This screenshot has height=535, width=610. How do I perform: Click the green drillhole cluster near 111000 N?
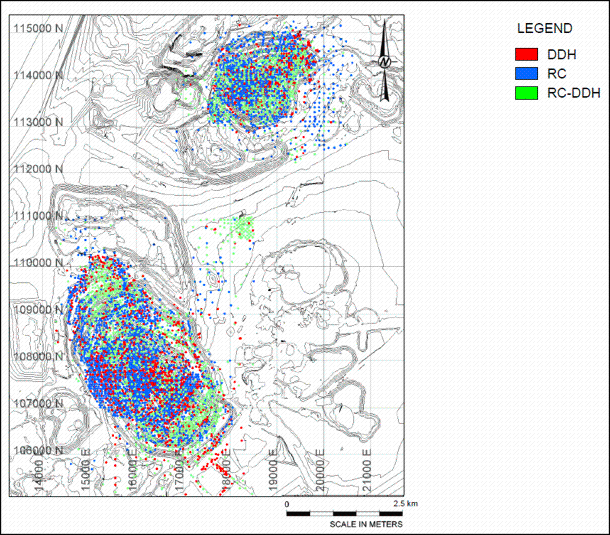(x=244, y=227)
